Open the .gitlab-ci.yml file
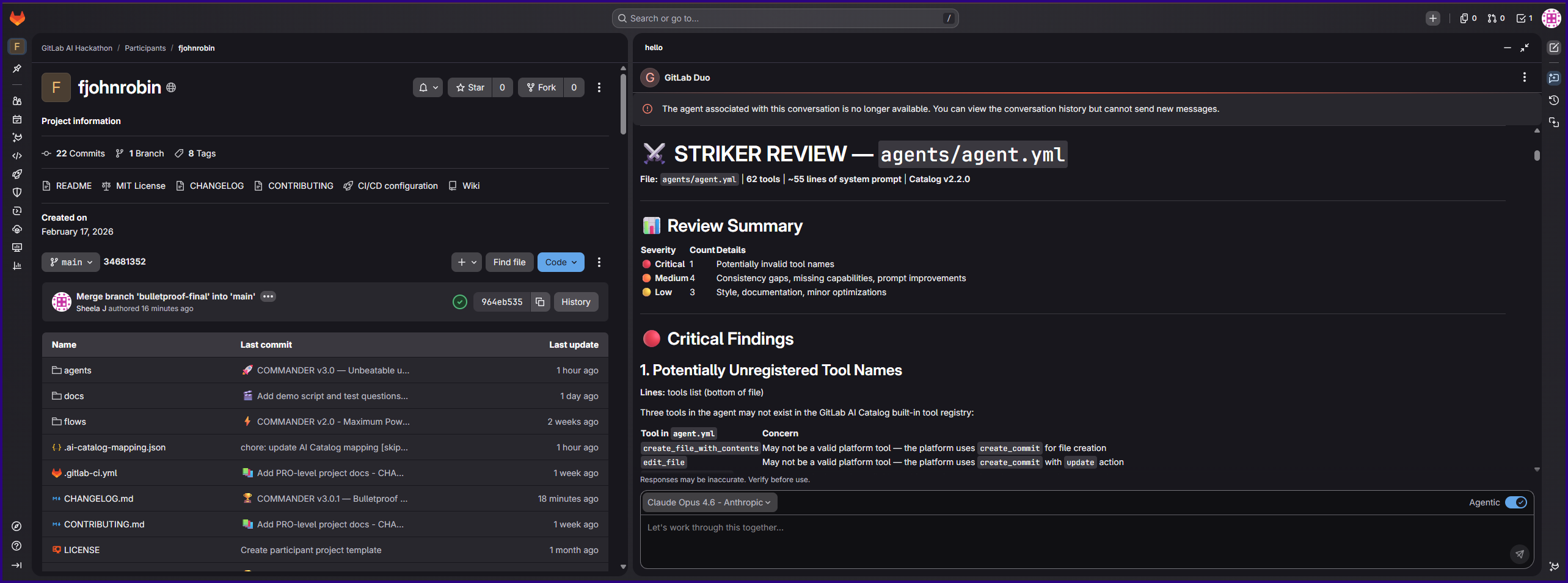 click(x=90, y=473)
